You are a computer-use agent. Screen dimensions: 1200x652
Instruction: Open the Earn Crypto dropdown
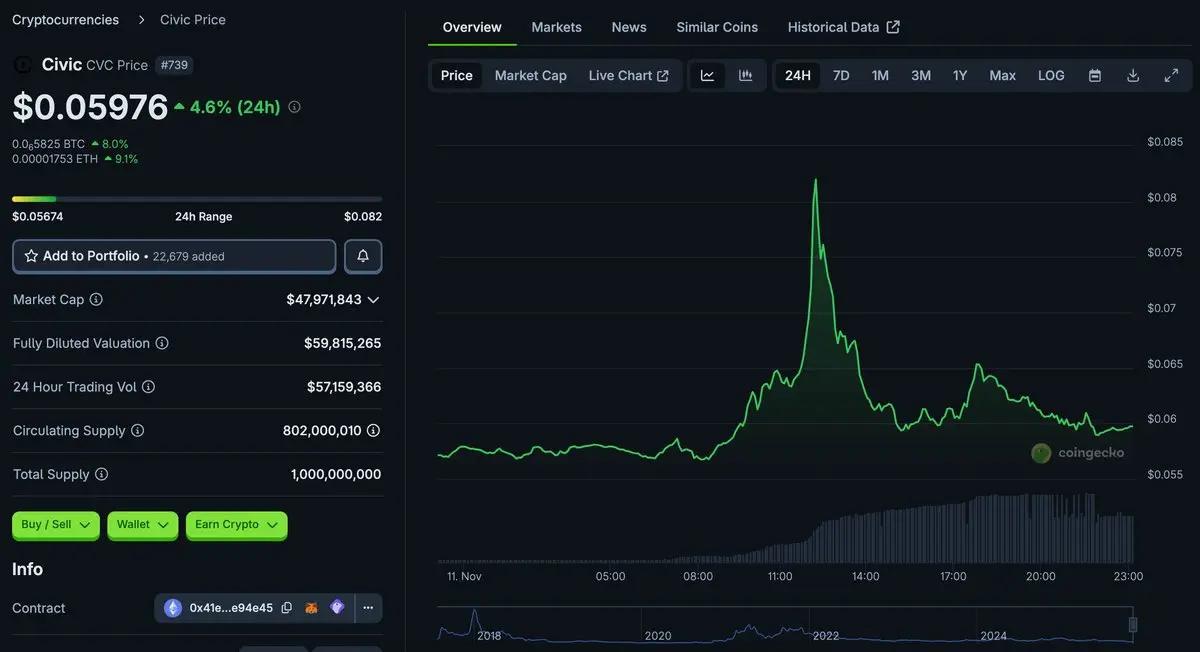(237, 525)
